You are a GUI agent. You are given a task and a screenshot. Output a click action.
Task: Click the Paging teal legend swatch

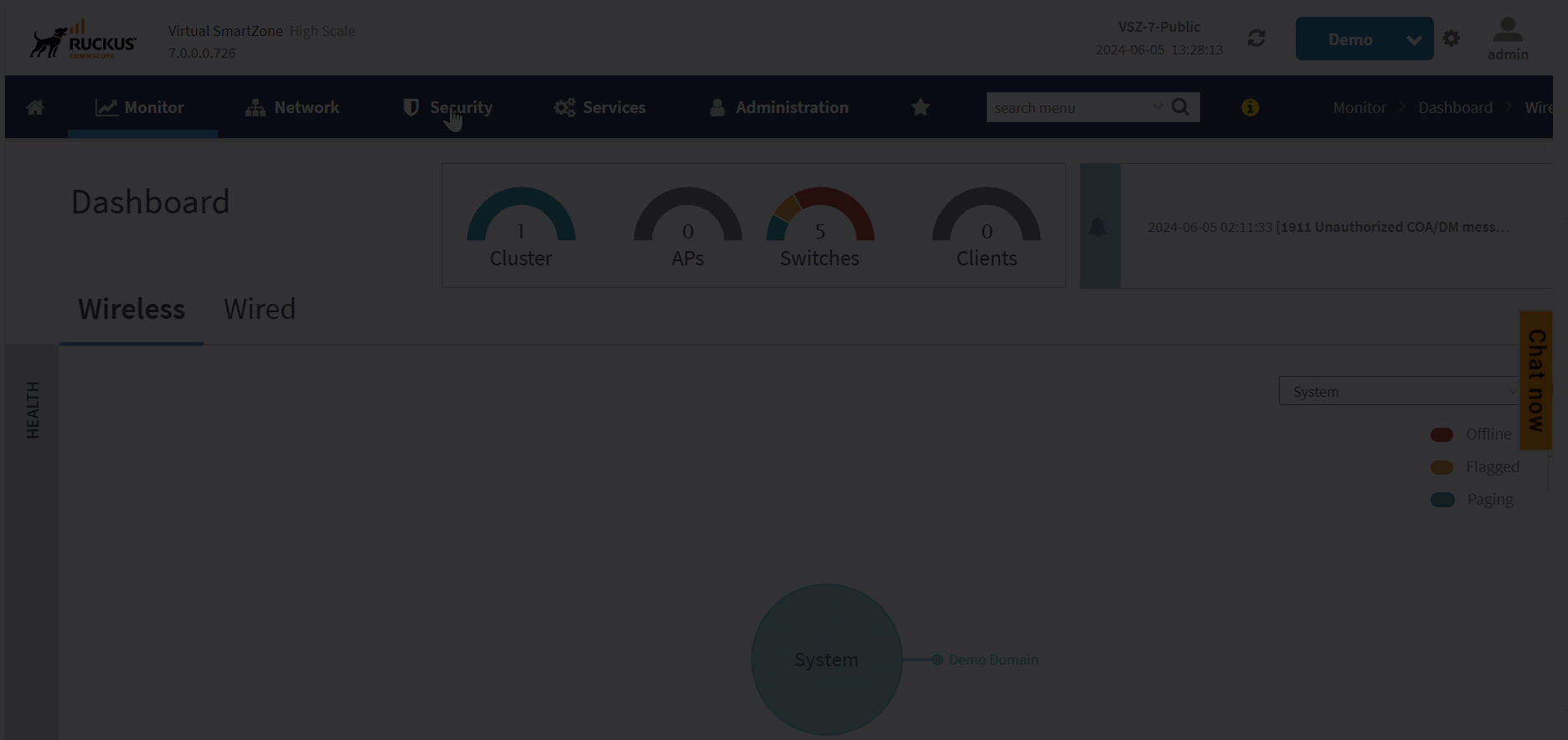point(1442,500)
